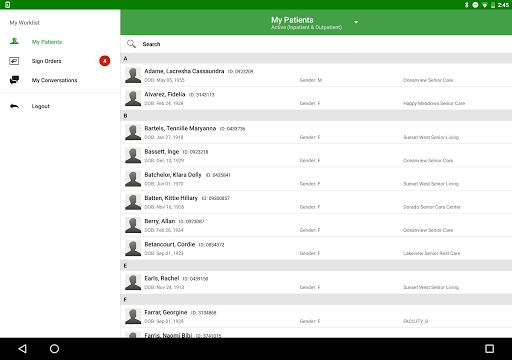Open Alvarez, Fidelia patient record

click(316, 99)
